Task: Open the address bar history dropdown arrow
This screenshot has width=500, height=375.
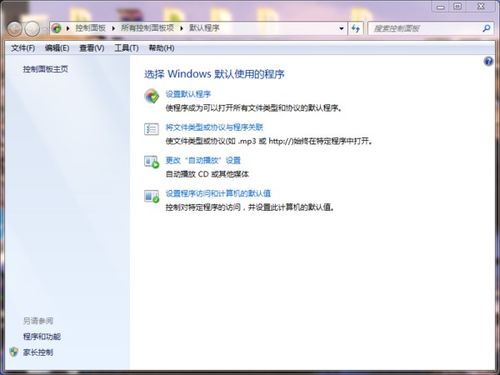Action: point(341,29)
